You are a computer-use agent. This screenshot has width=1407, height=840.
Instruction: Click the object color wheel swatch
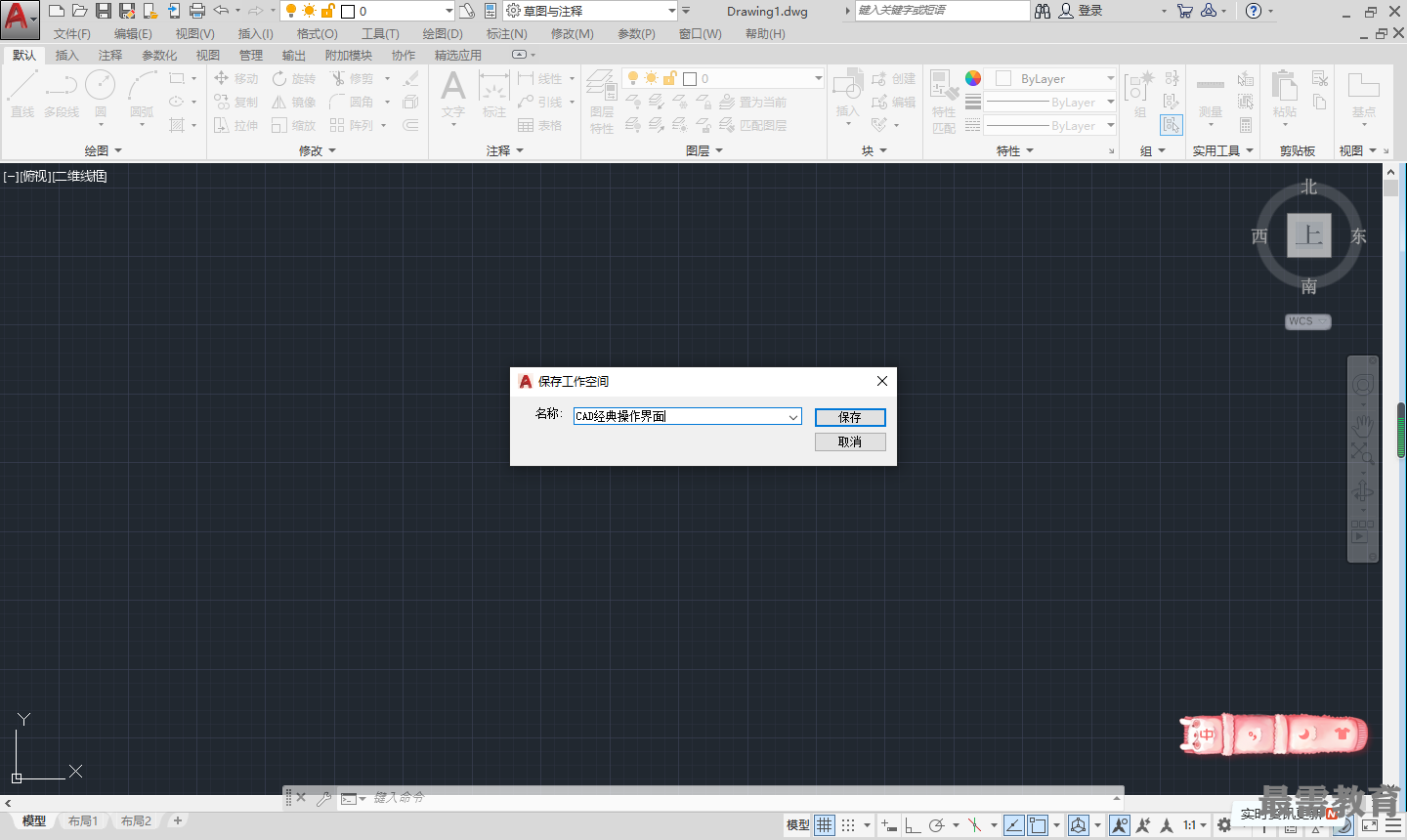[973, 78]
